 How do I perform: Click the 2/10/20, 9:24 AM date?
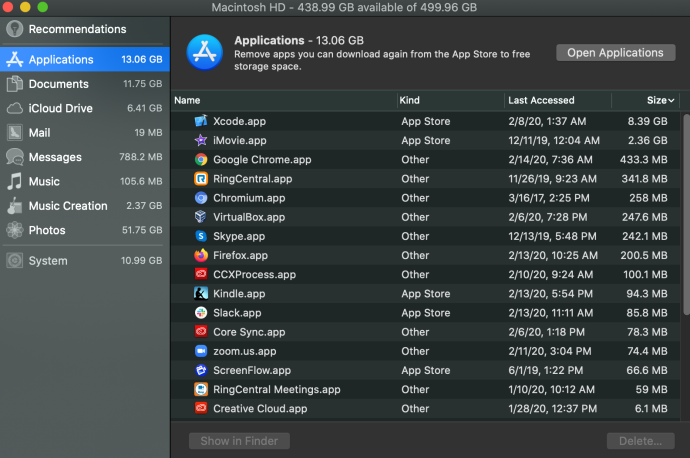click(x=551, y=275)
